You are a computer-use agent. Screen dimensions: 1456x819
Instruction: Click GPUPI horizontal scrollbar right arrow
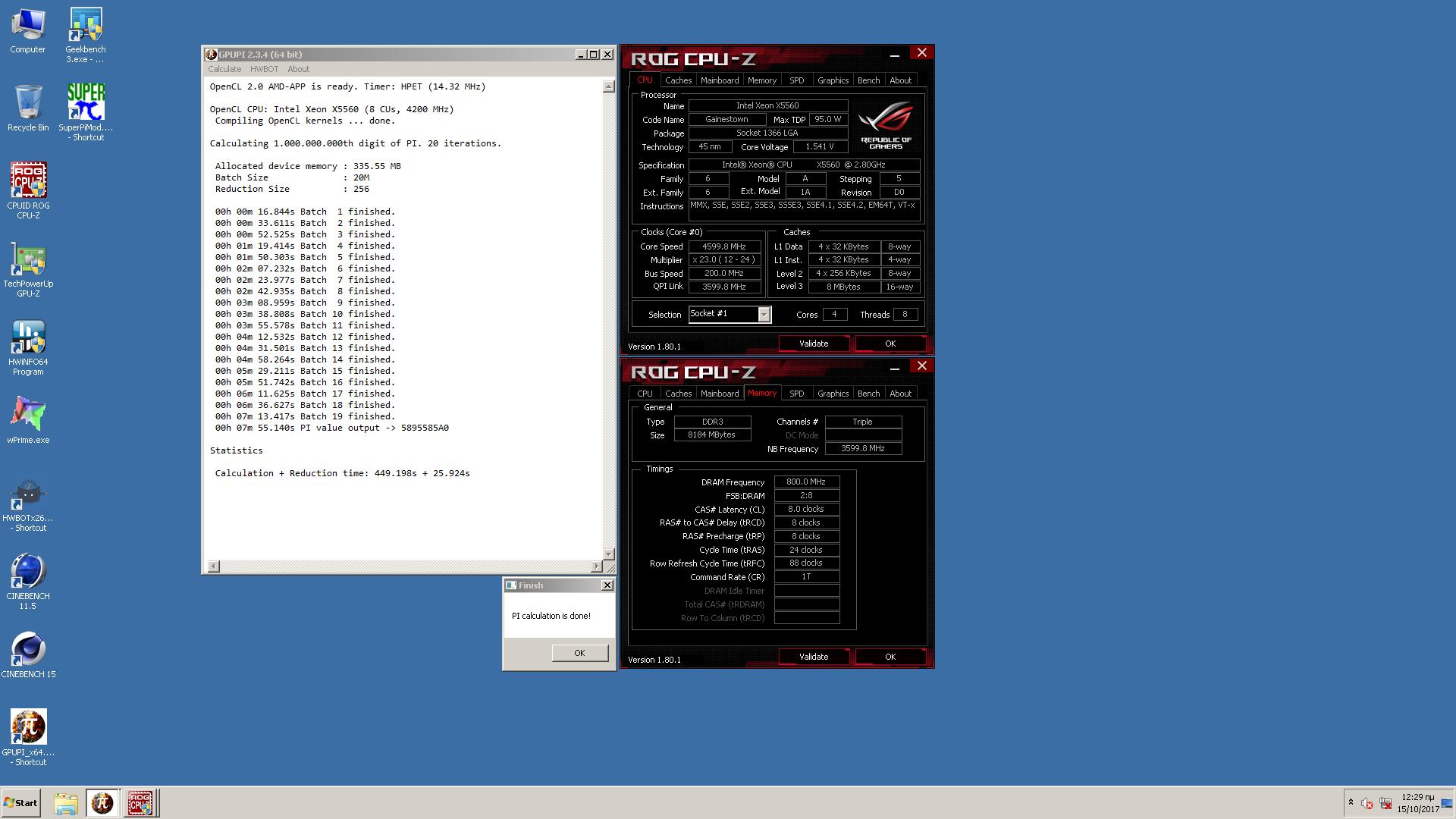(x=596, y=566)
